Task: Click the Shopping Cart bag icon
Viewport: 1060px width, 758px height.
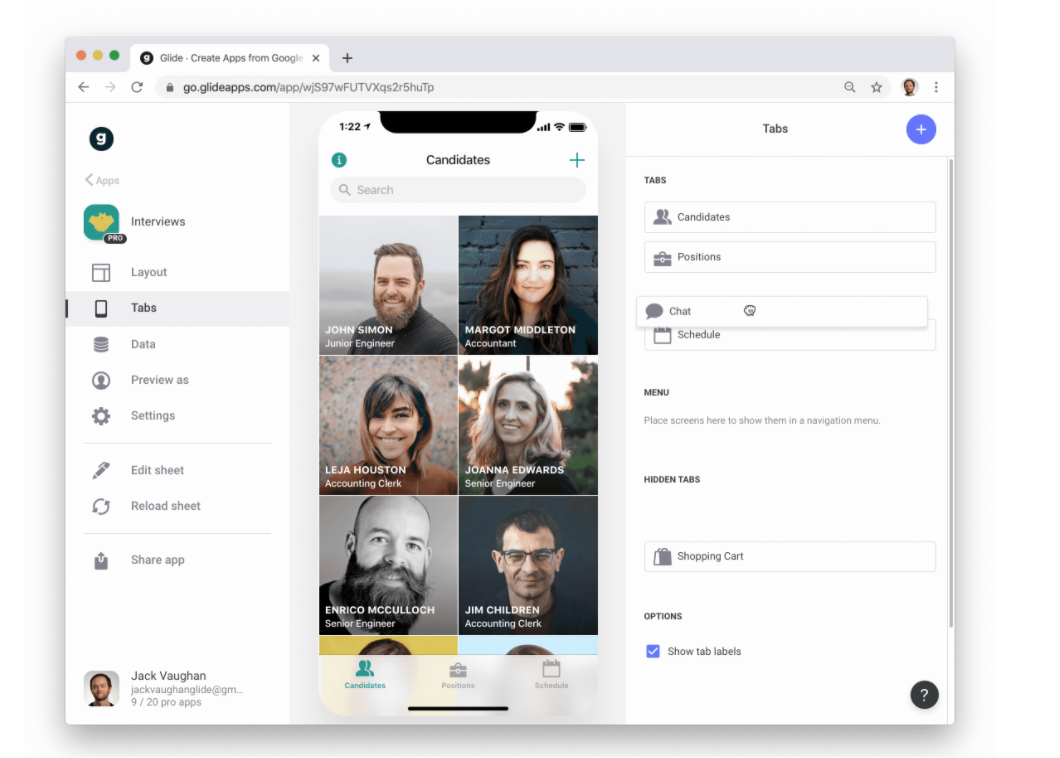Action: point(662,556)
